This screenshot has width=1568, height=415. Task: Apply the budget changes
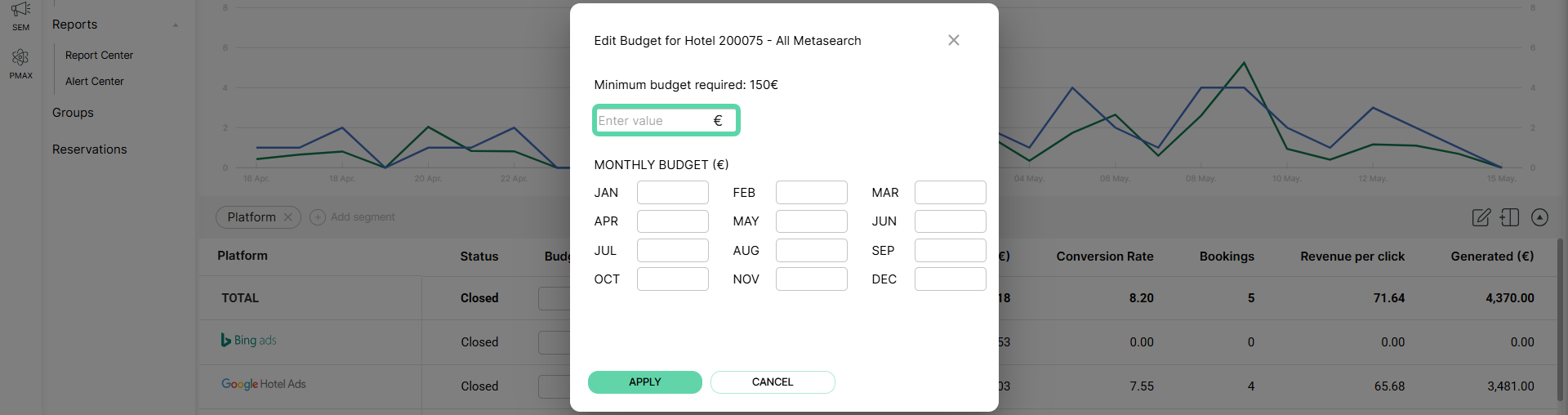pyautogui.click(x=644, y=382)
